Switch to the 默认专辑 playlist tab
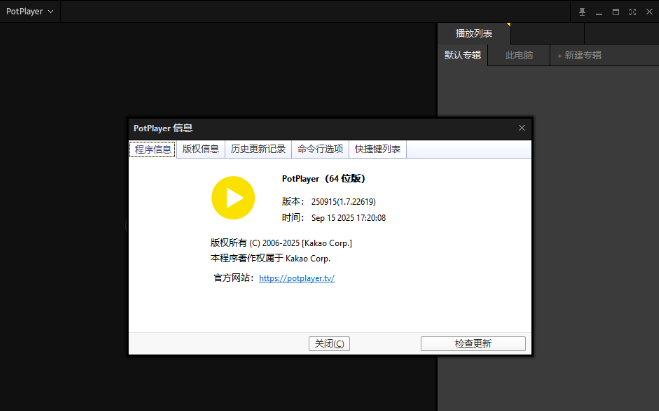The width and height of the screenshot is (659, 411). (462, 55)
